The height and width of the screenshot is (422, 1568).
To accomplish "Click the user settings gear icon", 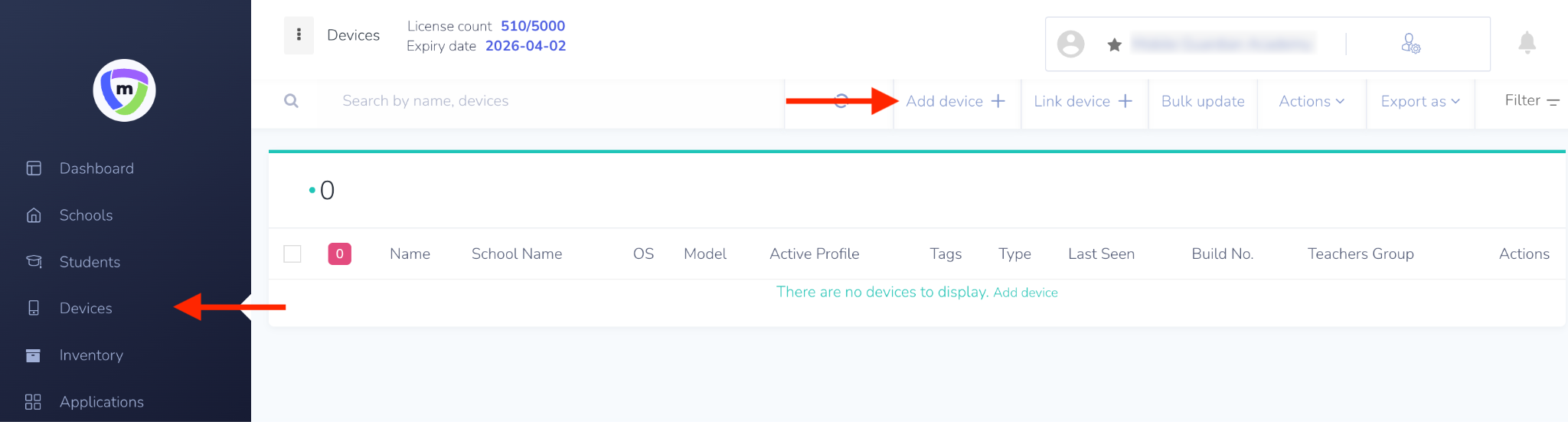I will tap(1410, 44).
